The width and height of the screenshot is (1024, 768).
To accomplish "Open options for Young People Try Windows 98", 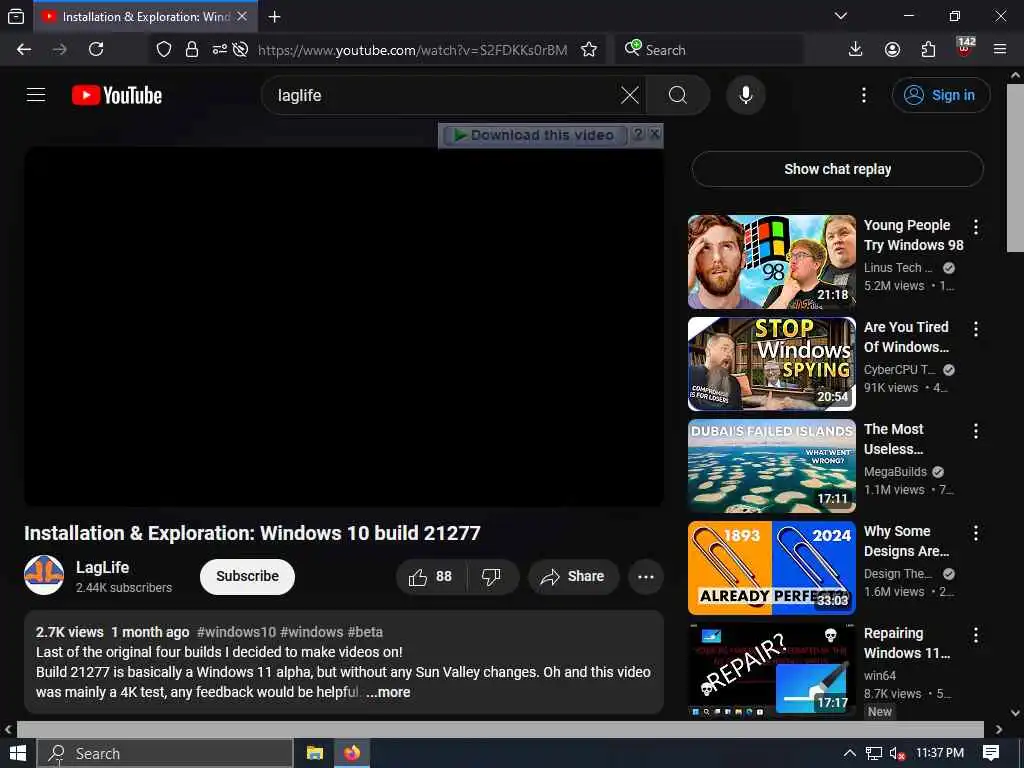I will 976,227.
